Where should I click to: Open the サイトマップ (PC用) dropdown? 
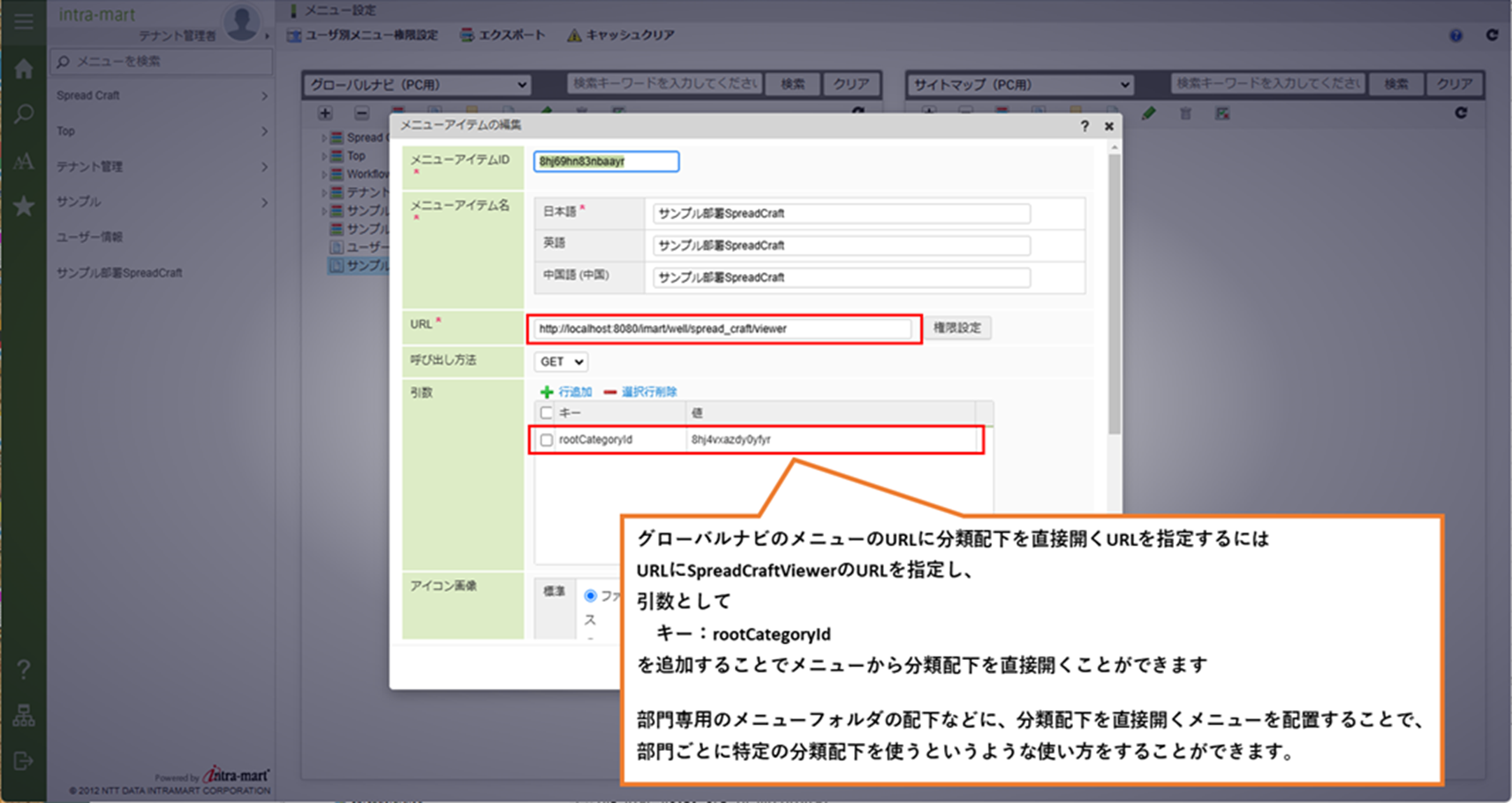point(1020,85)
